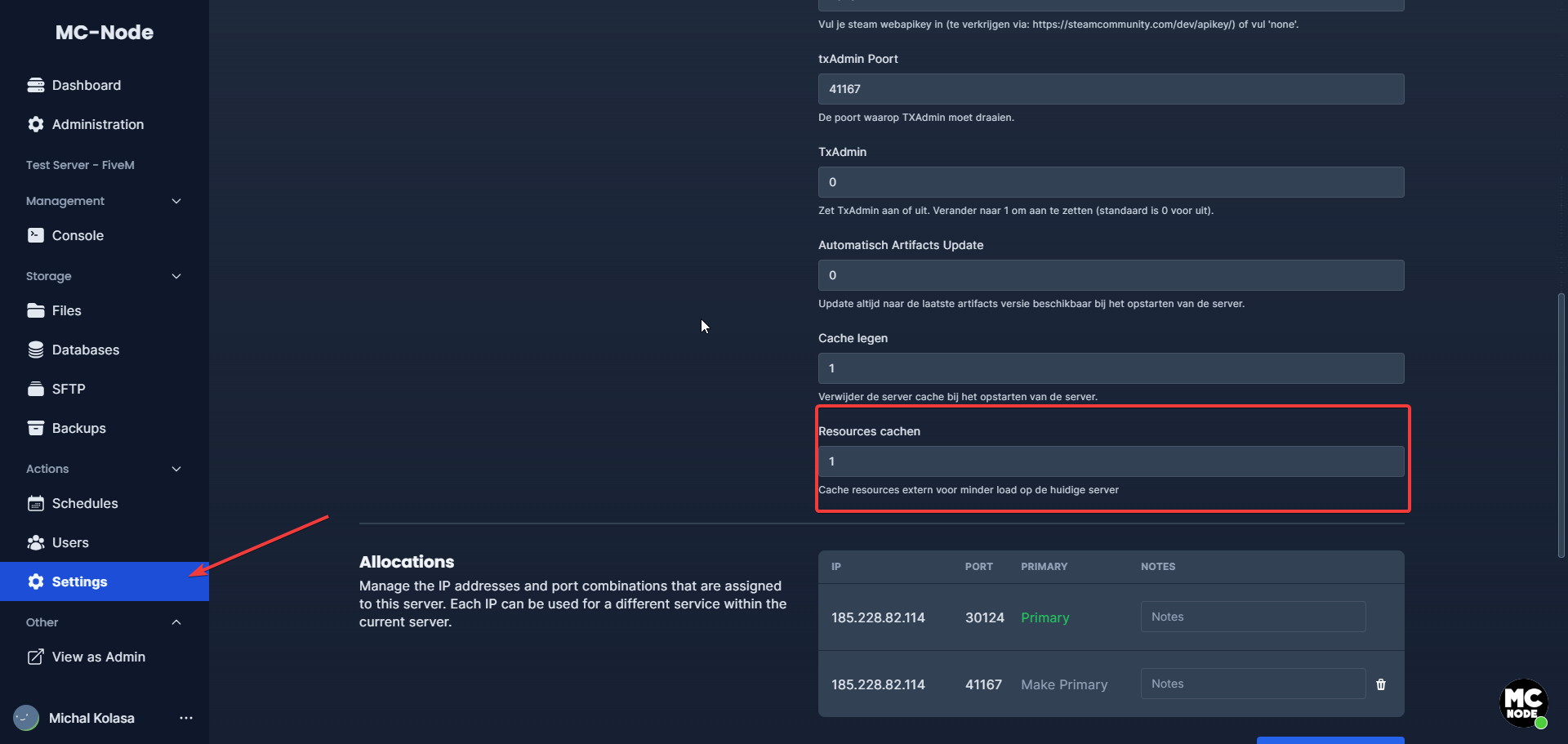Focus the TxAdmin value input field

(x=1111, y=182)
